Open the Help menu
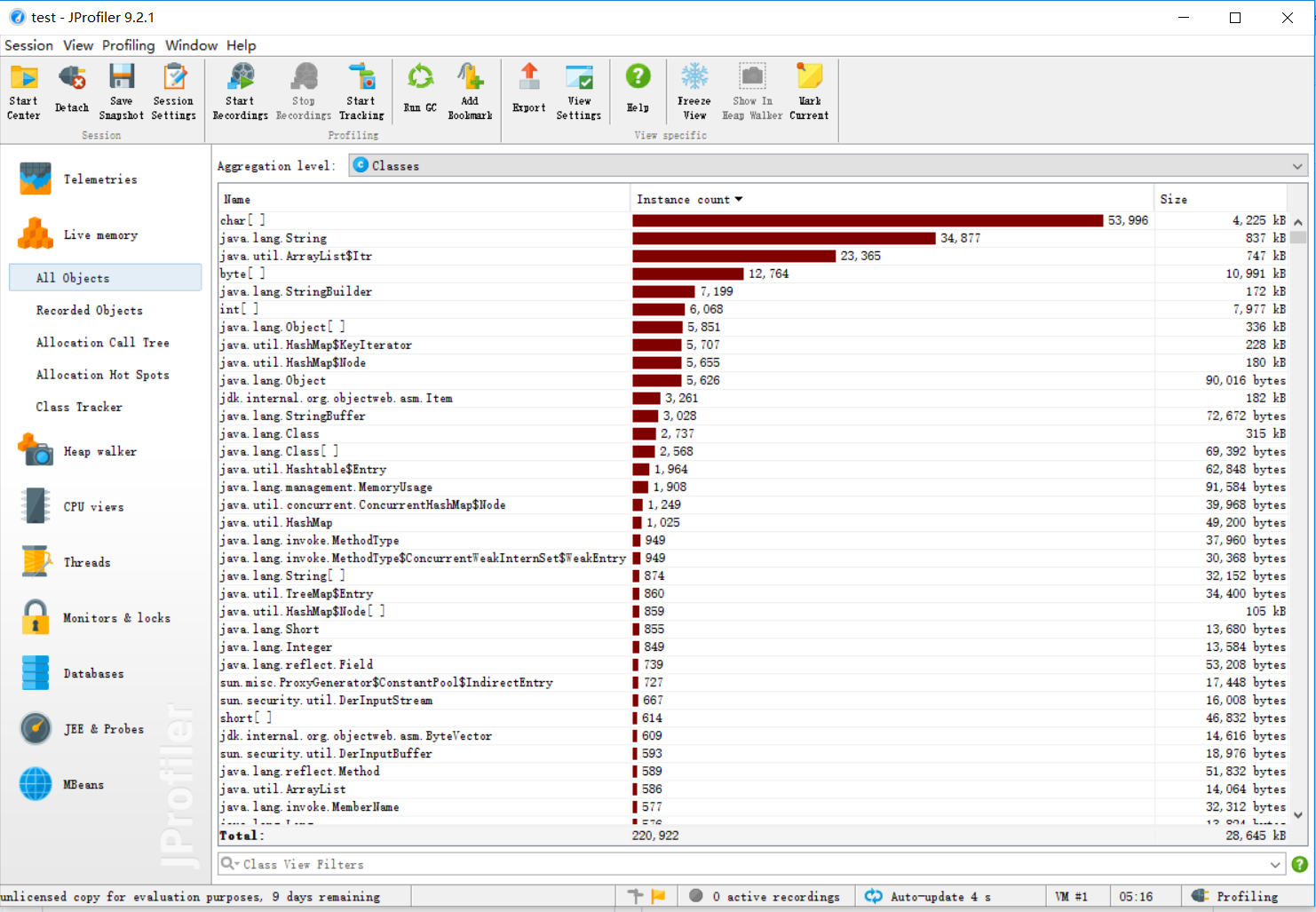The width and height of the screenshot is (1316, 912). coord(241,45)
